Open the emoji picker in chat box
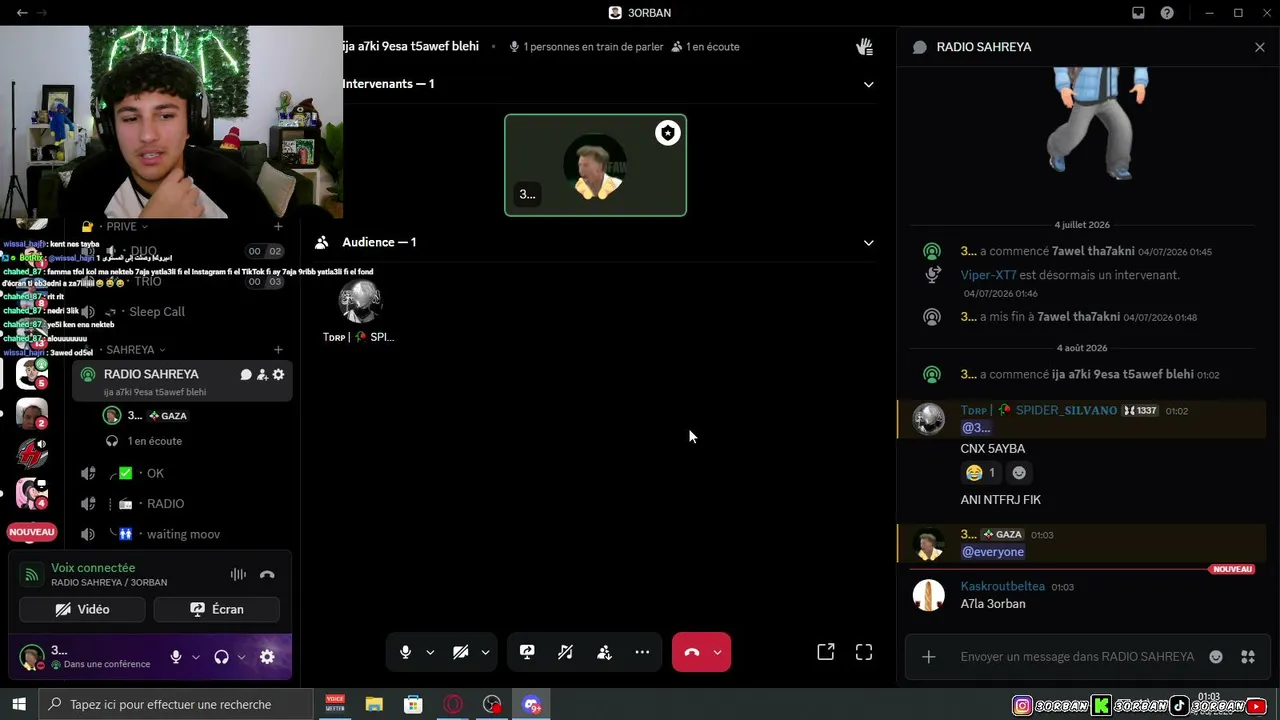 coord(1216,657)
